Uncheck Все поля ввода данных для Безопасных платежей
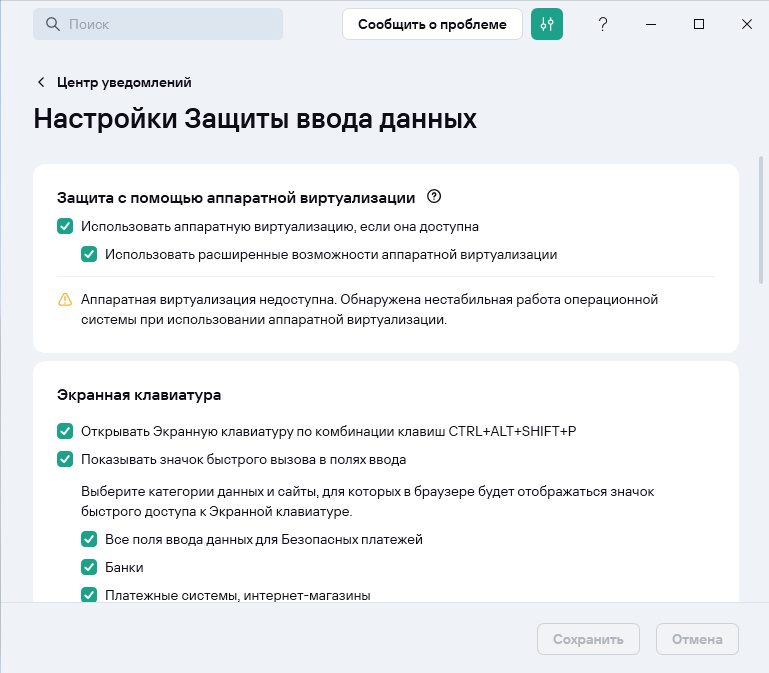This screenshot has width=769, height=673. [89, 539]
